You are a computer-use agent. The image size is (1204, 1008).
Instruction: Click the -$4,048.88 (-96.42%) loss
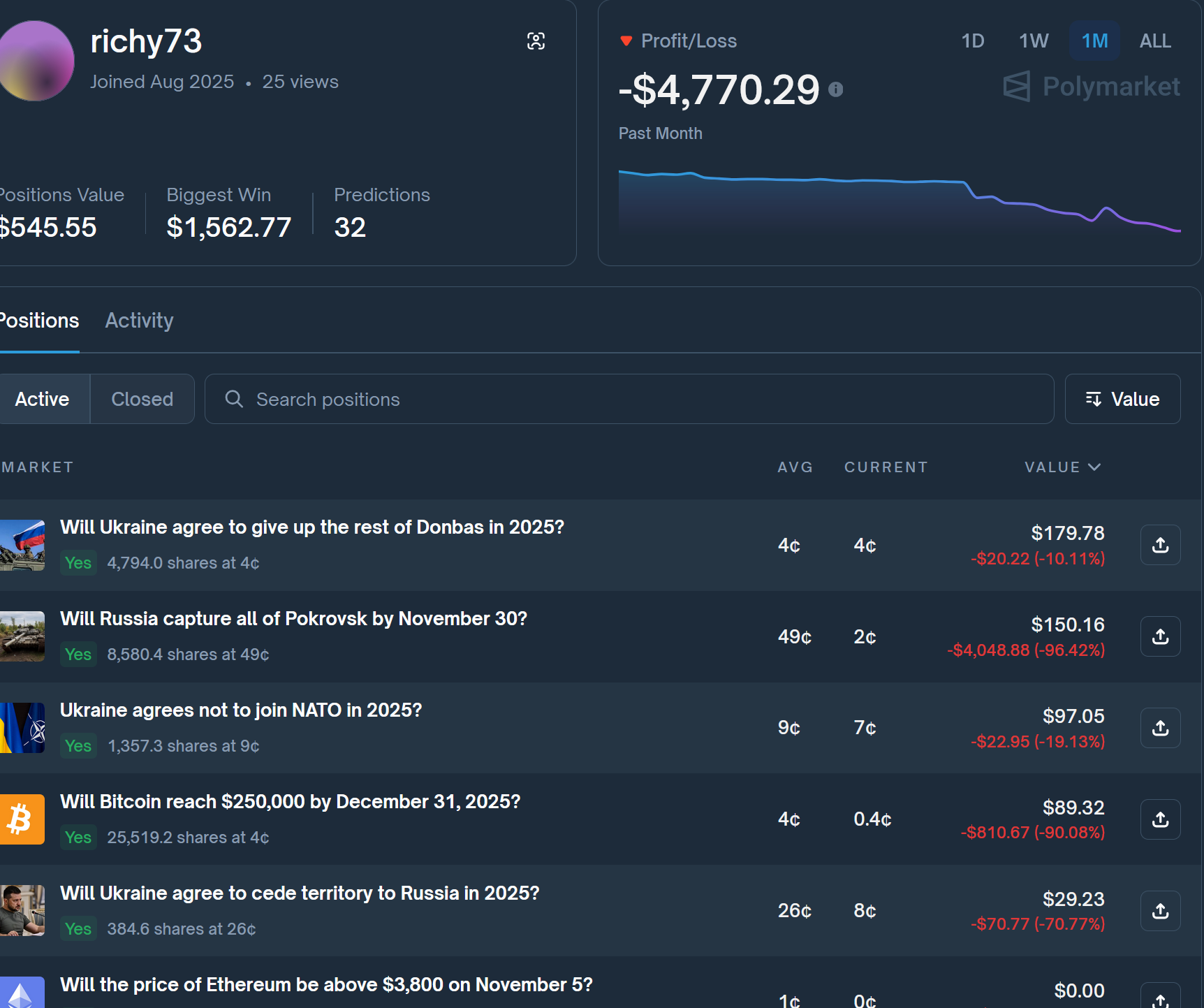point(1026,650)
